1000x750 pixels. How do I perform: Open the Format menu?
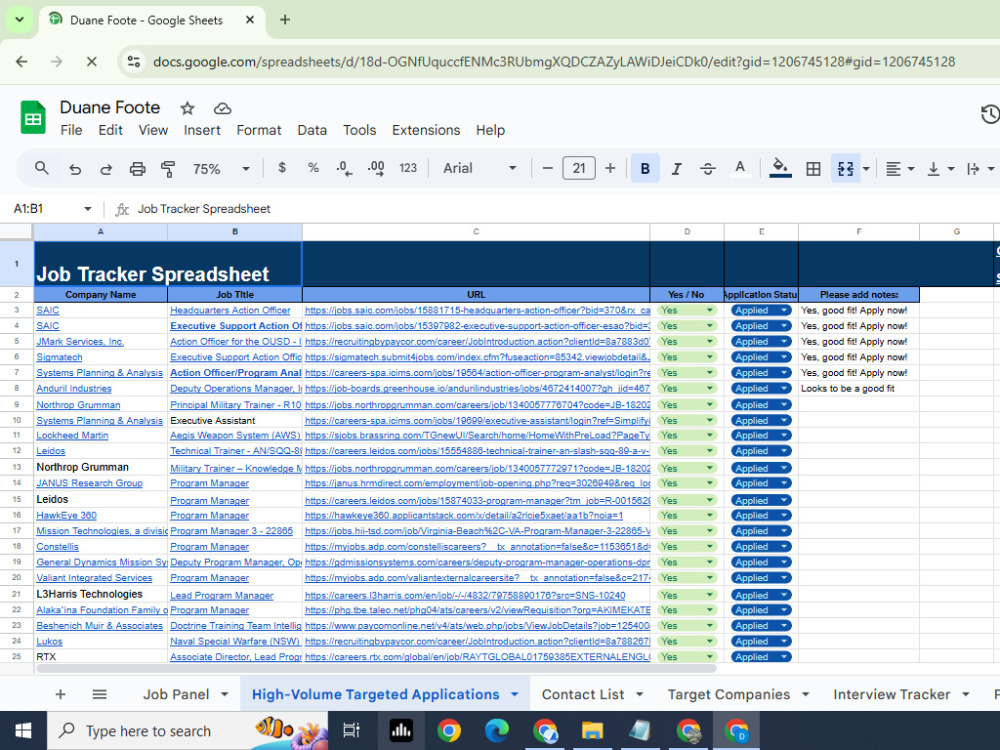pyautogui.click(x=258, y=130)
